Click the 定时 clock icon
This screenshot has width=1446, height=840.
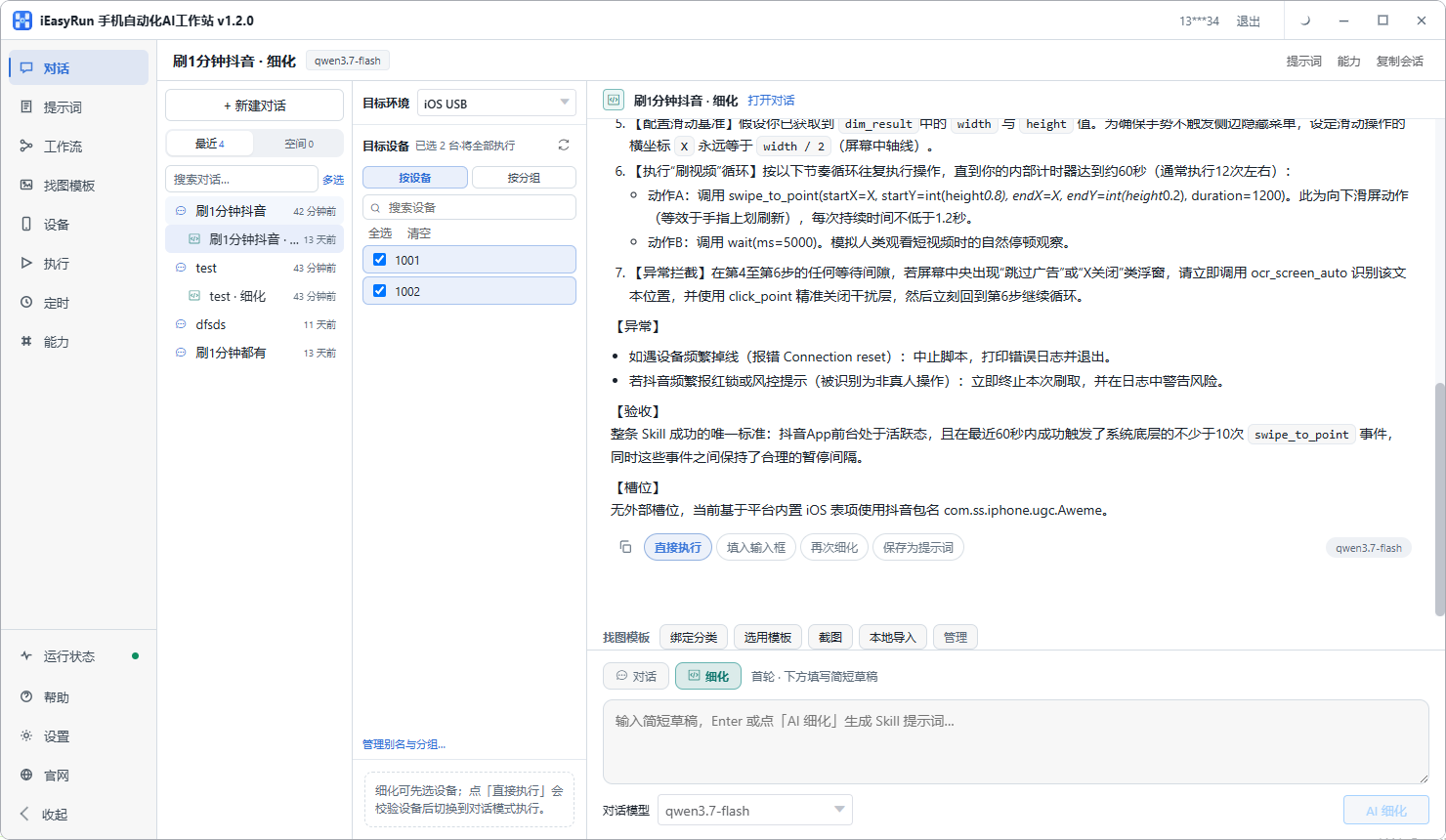coord(26,303)
